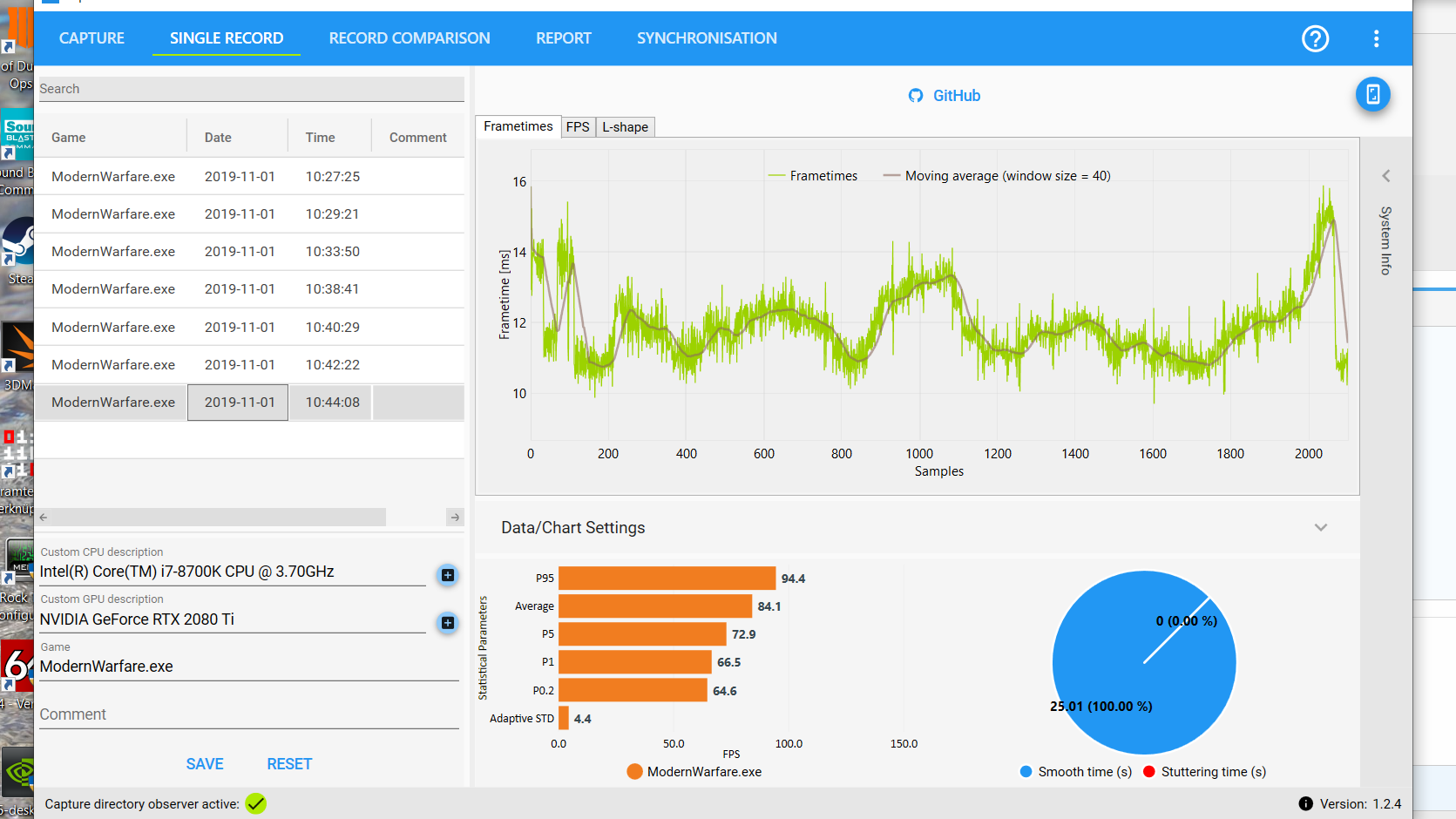The height and width of the screenshot is (819, 1456).
Task: Click the RESET button
Action: (x=289, y=764)
